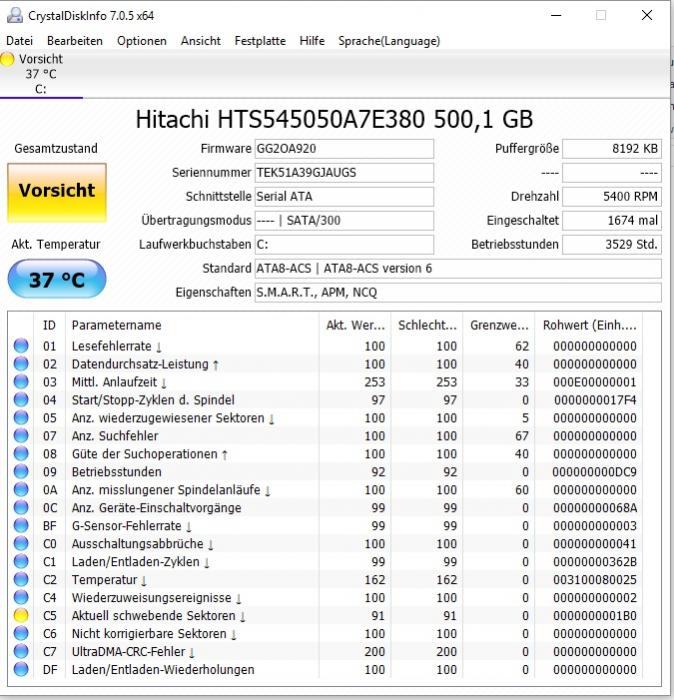This screenshot has width=674, height=700.
Task: Click the Rohwert (Einh.... column header
Action: click(x=589, y=325)
